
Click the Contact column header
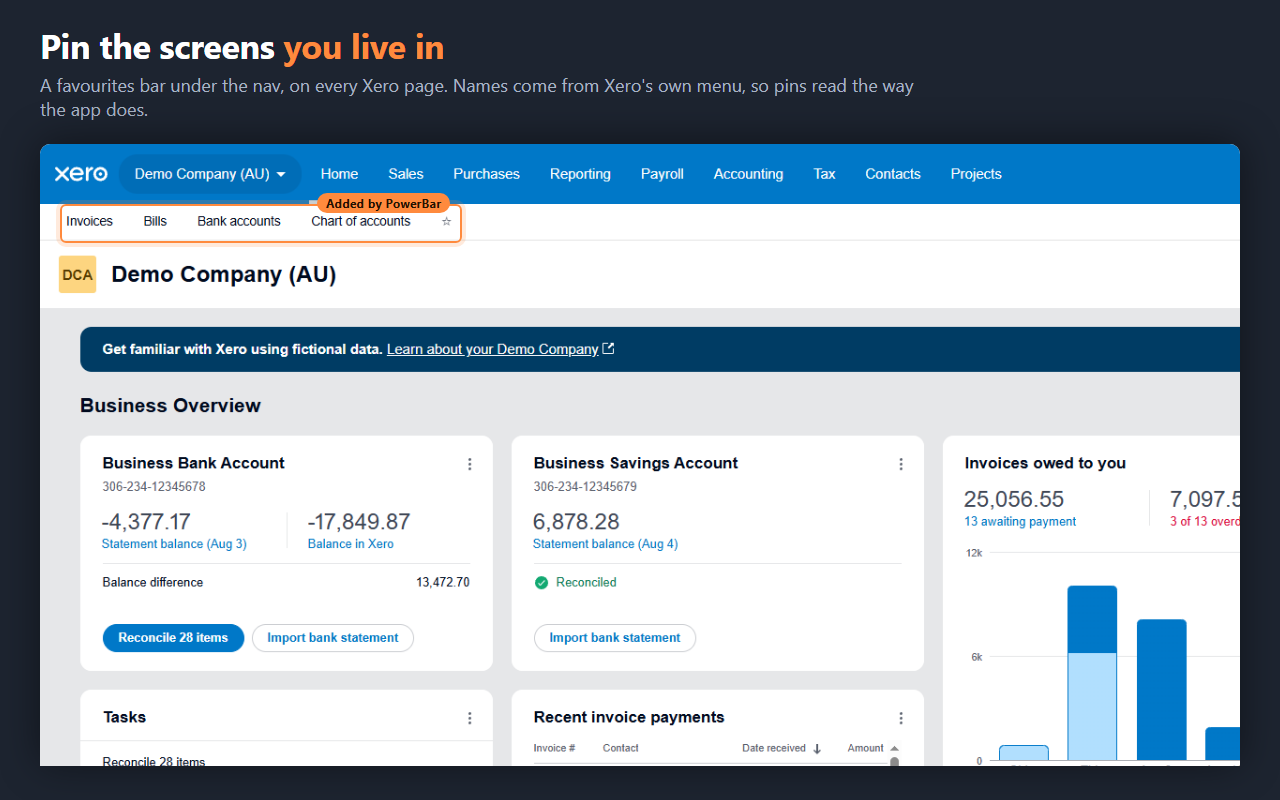tap(621, 748)
